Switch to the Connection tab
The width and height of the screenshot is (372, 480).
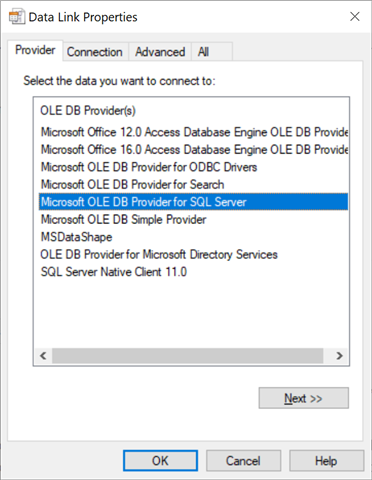[95, 52]
